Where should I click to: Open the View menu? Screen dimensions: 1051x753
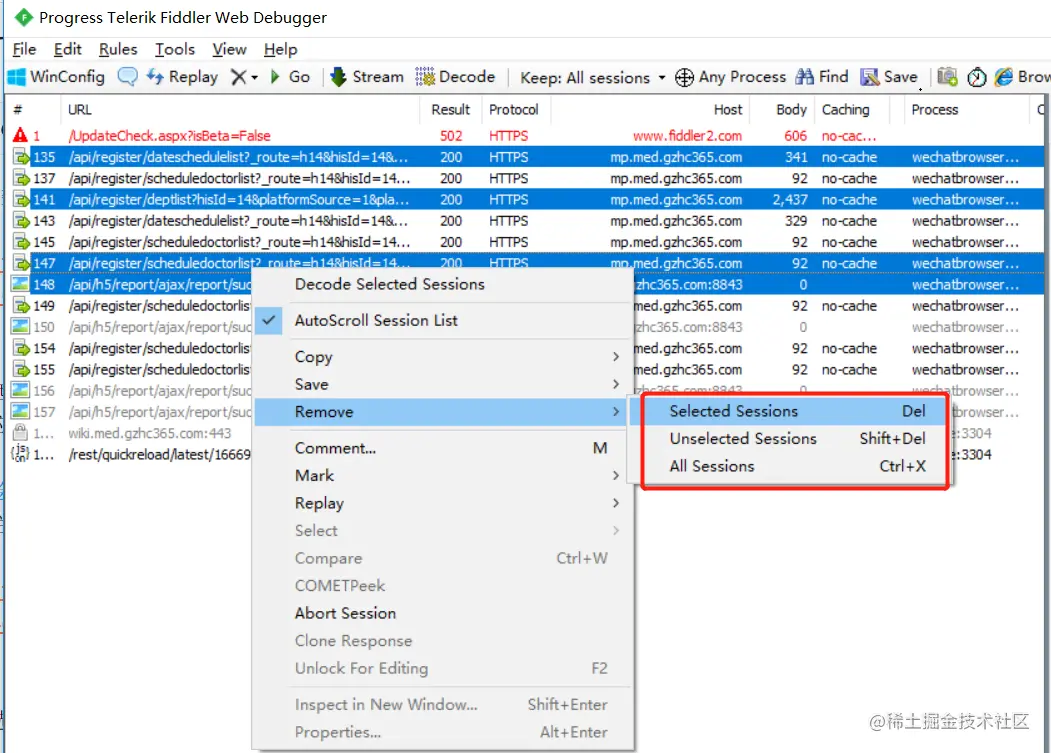[x=229, y=50]
